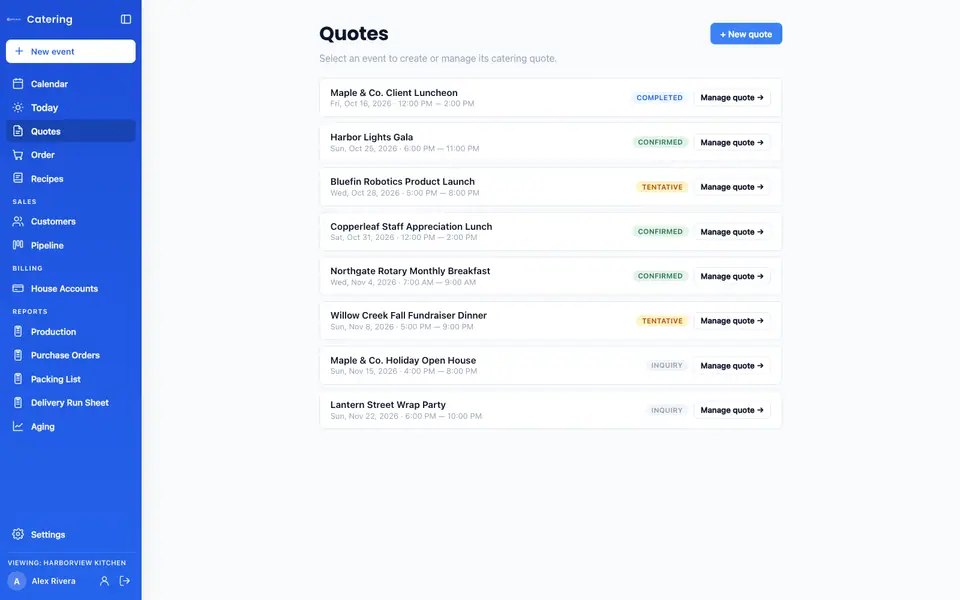Click TENTATIVE badge on Willow Creek row
The width and height of the screenshot is (960, 600).
point(662,321)
